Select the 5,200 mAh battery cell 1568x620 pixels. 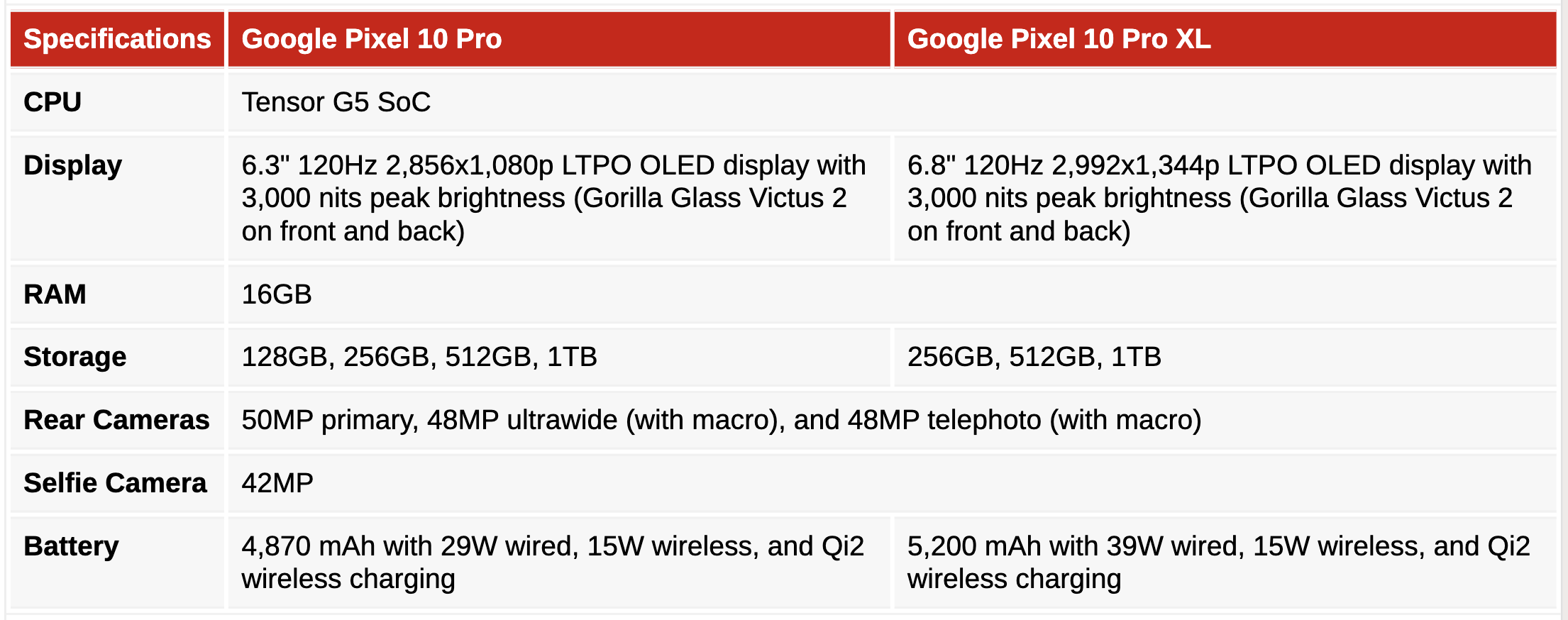(x=1225, y=563)
